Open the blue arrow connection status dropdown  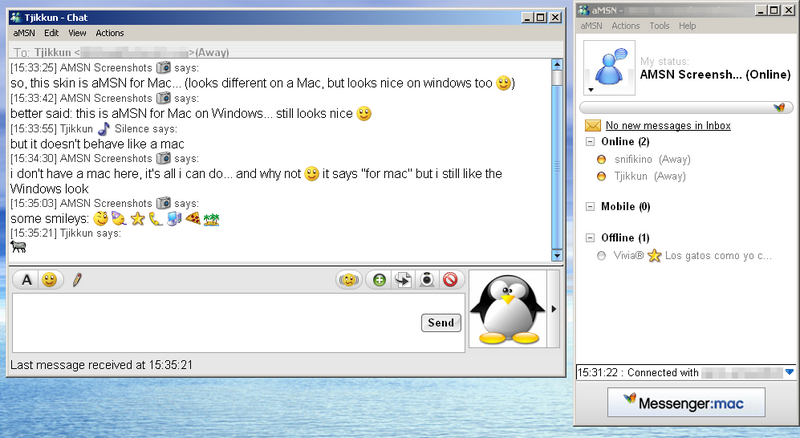[x=789, y=372]
